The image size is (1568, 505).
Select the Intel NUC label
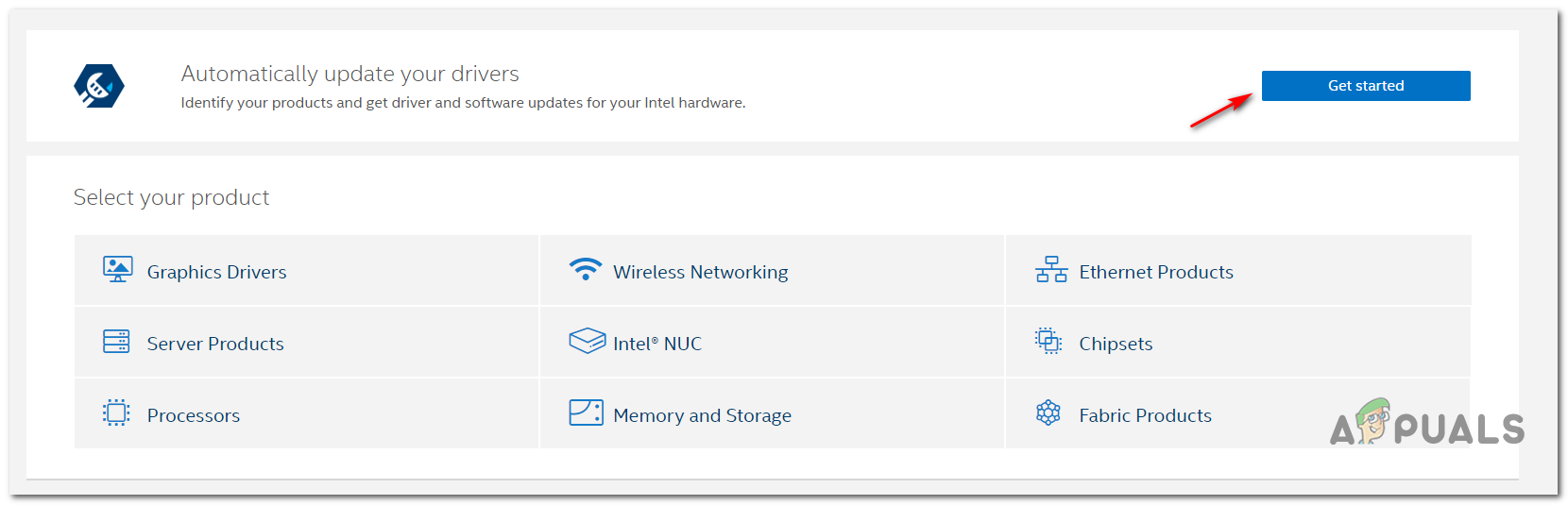point(657,344)
